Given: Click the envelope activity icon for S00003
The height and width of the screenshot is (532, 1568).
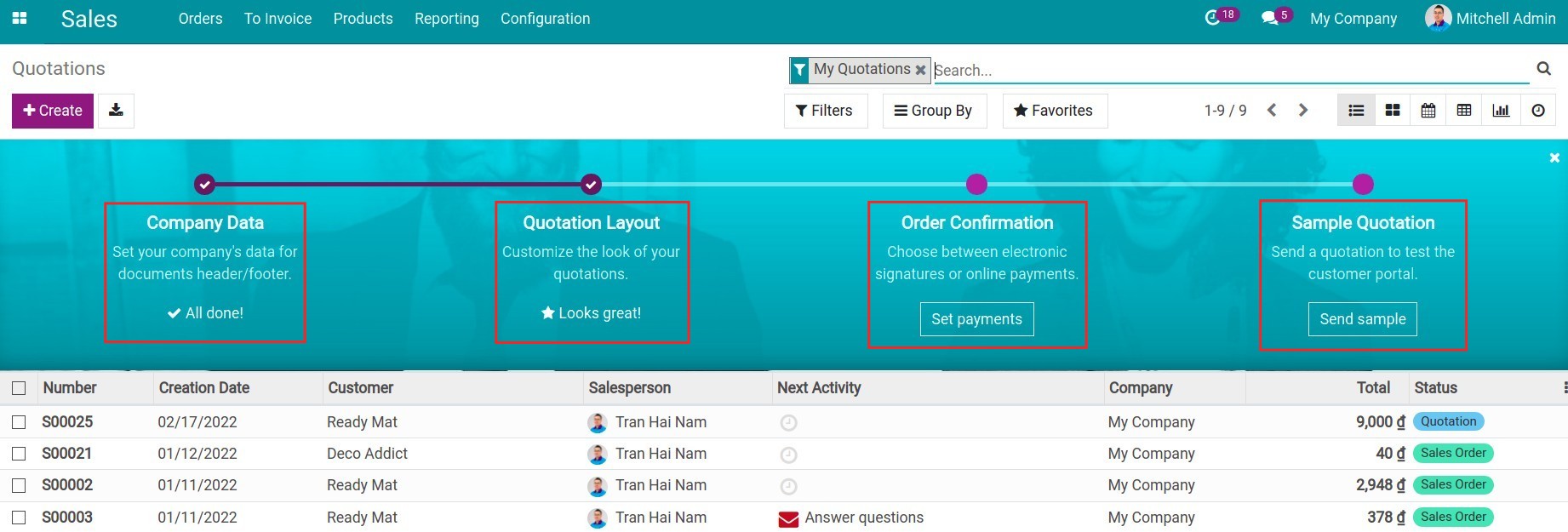Looking at the screenshot, I should 789,518.
